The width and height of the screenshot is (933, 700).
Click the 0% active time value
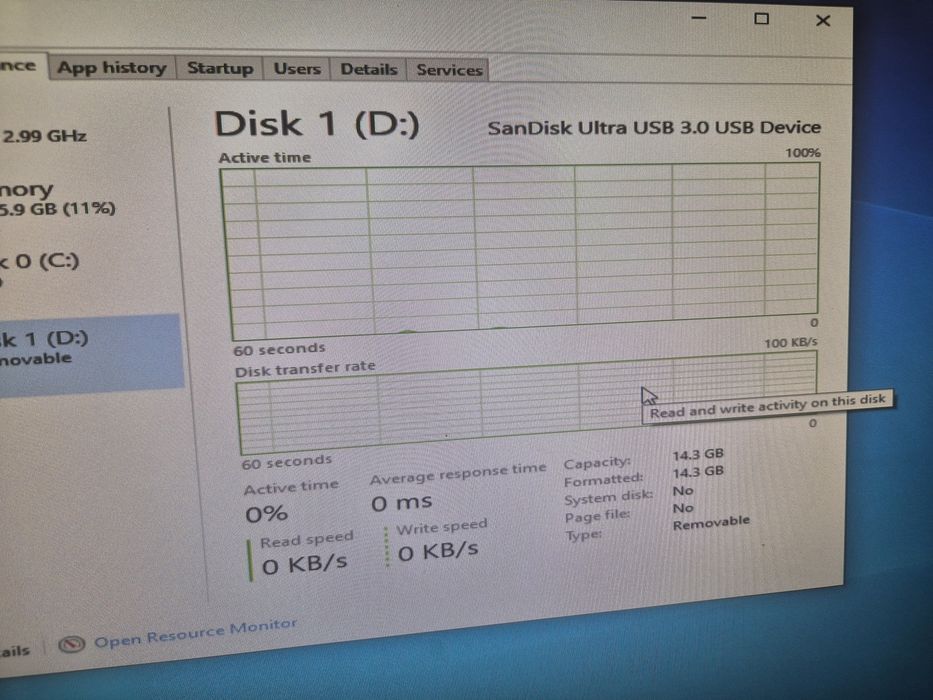pos(267,513)
